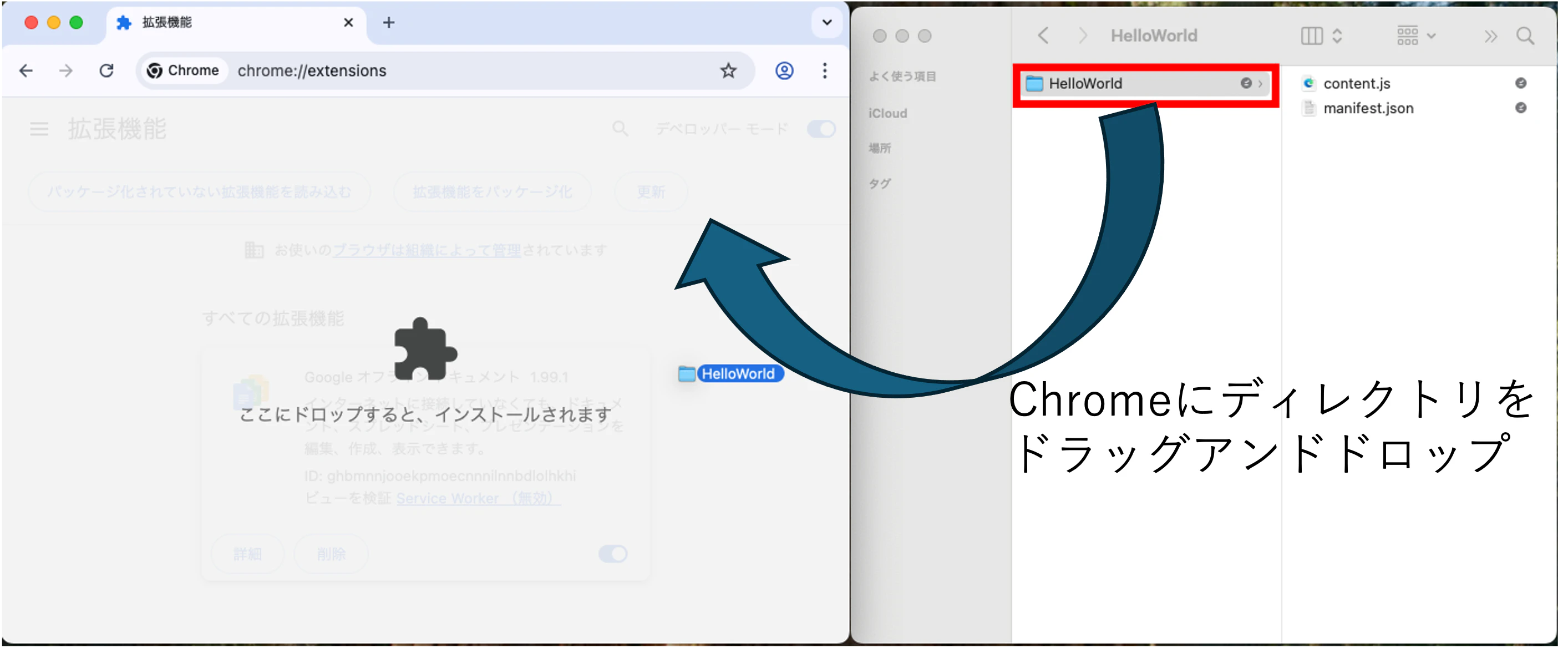Toggle デベロッパー モード switch
This screenshot has height=648, width=1568.
[x=820, y=129]
